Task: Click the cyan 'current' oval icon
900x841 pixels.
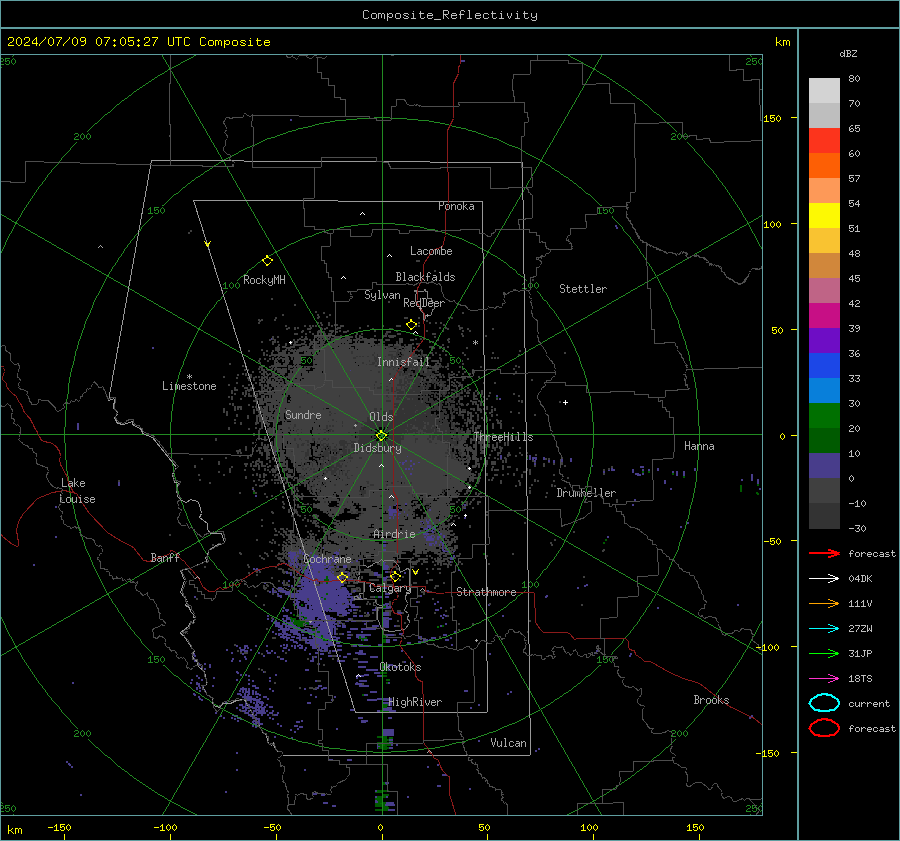Action: point(824,703)
